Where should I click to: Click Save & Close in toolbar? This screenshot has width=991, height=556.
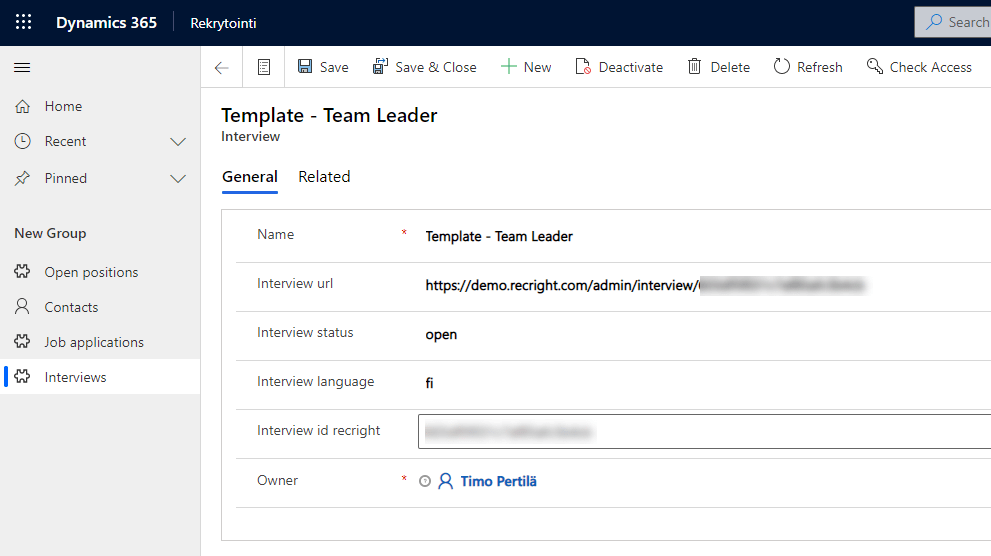[x=425, y=67]
